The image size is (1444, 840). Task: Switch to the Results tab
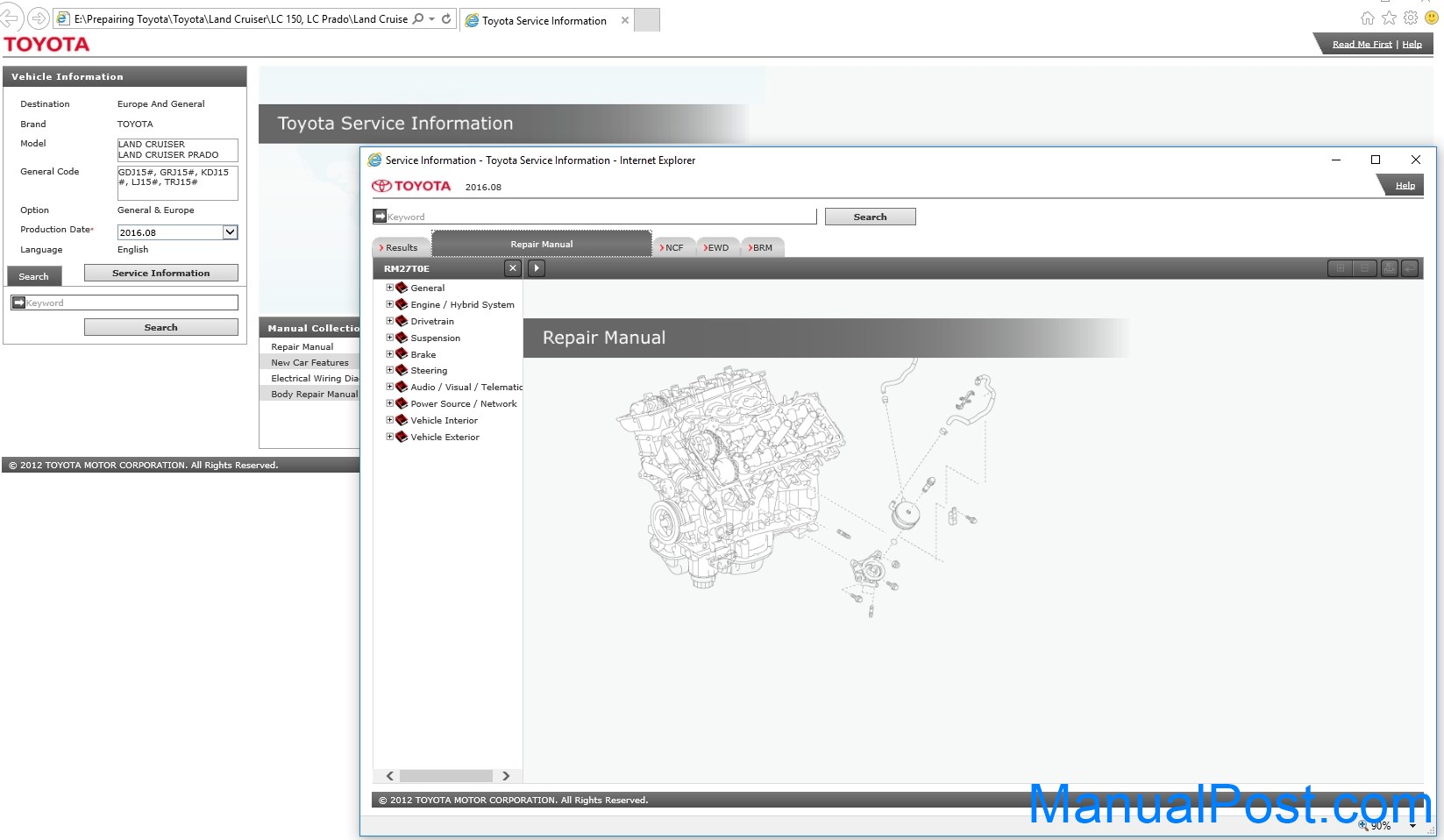coord(401,247)
